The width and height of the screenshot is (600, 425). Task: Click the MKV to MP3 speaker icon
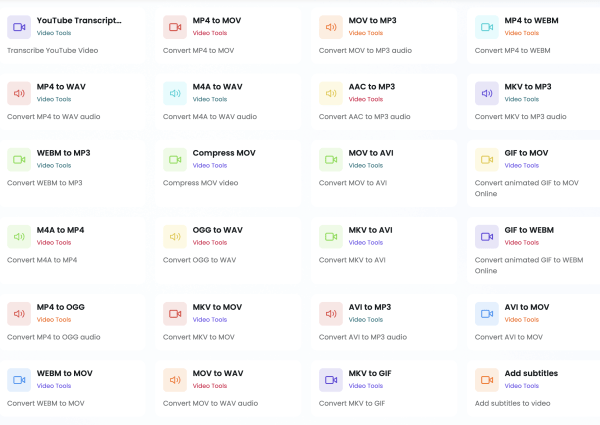(x=487, y=94)
